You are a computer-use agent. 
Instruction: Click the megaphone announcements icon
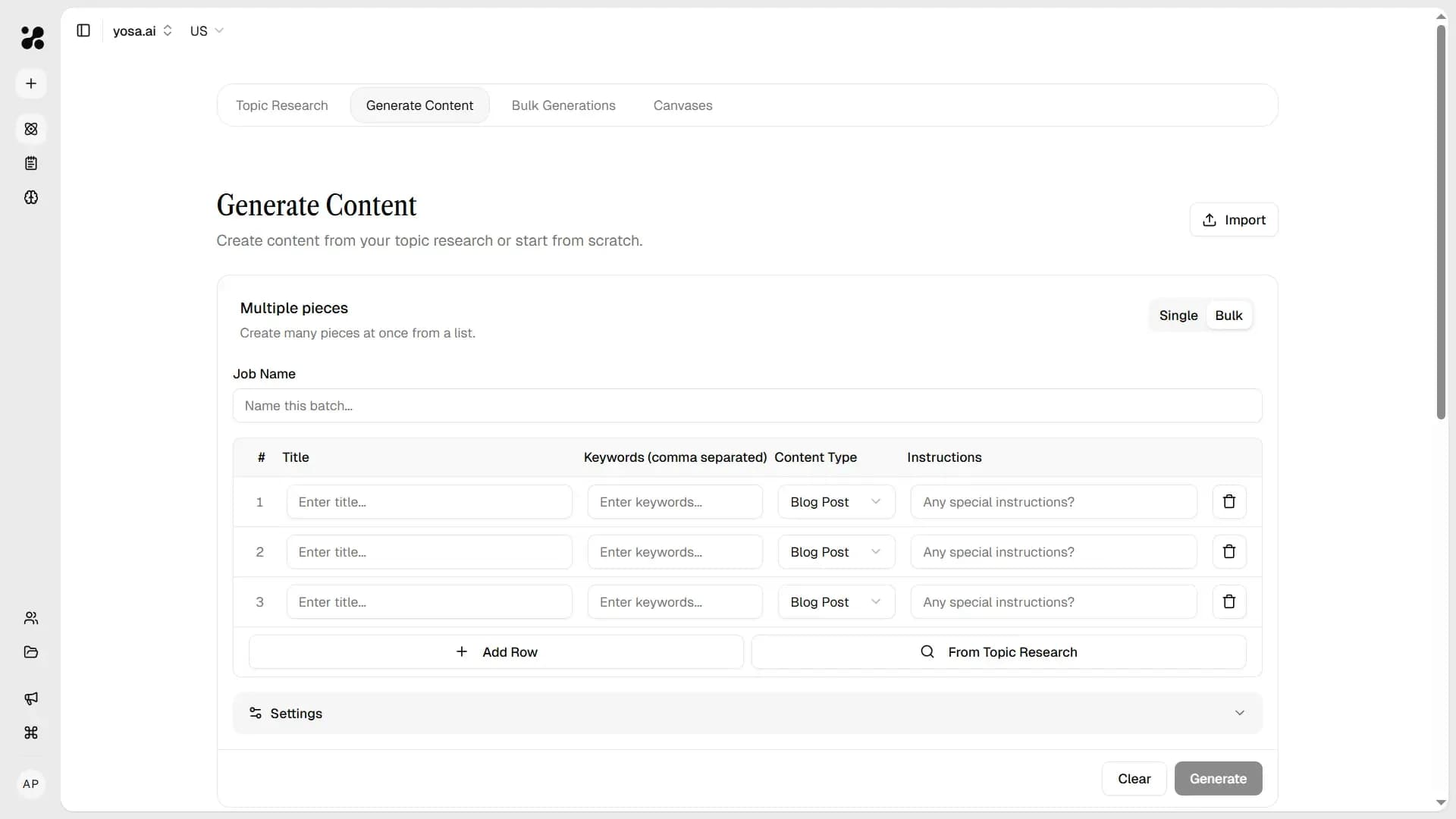(x=30, y=698)
